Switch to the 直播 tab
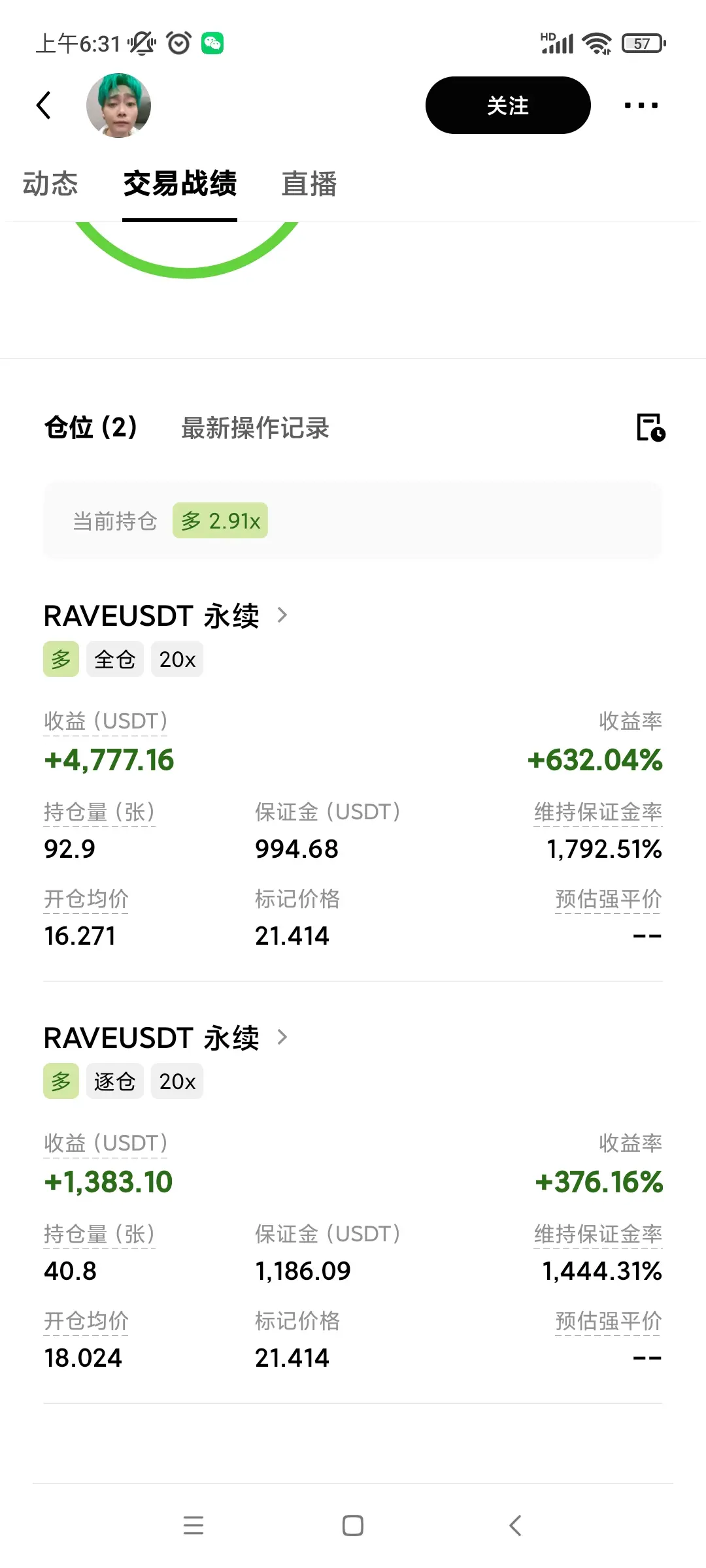 (x=309, y=184)
